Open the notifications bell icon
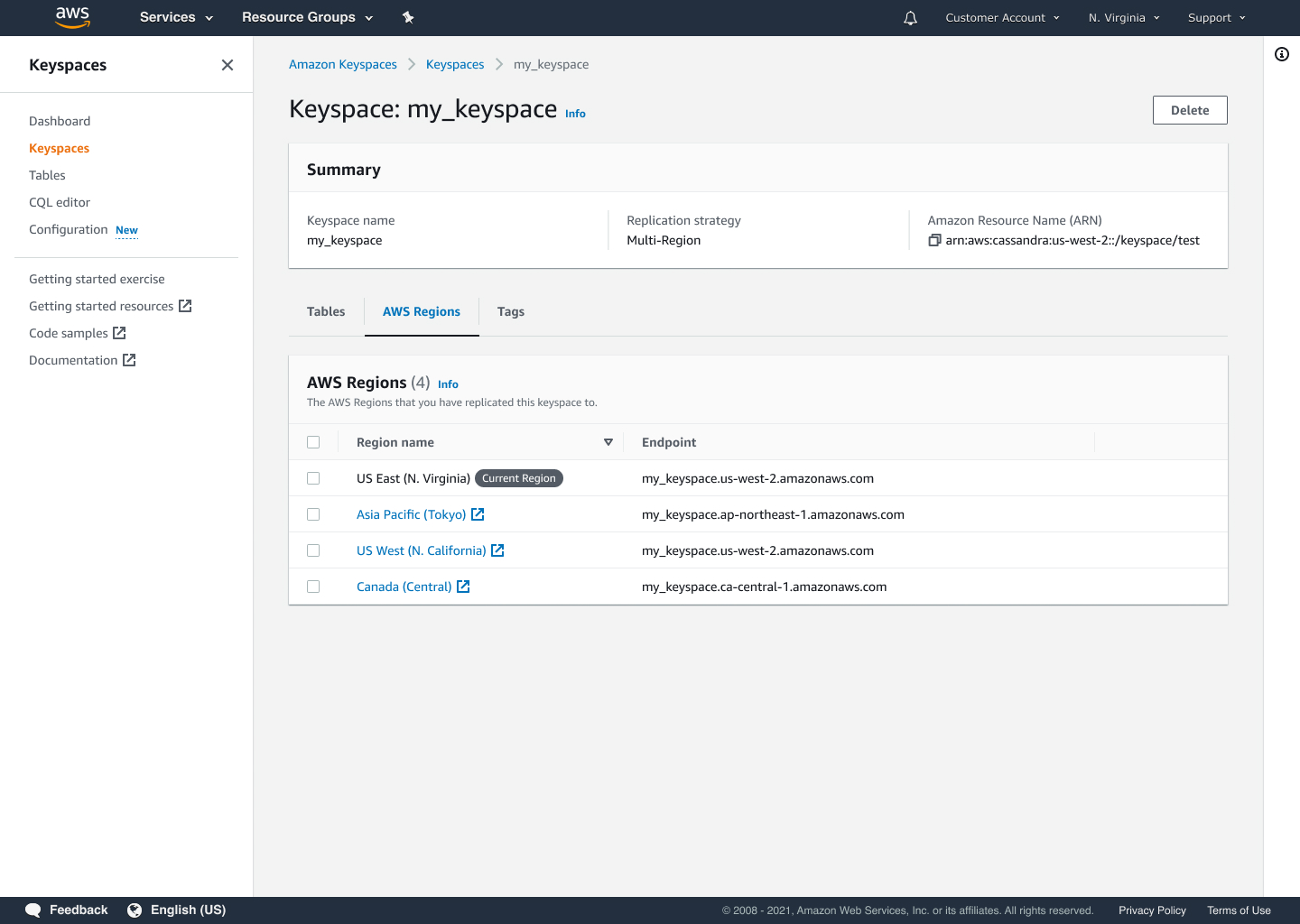 pyautogui.click(x=909, y=17)
